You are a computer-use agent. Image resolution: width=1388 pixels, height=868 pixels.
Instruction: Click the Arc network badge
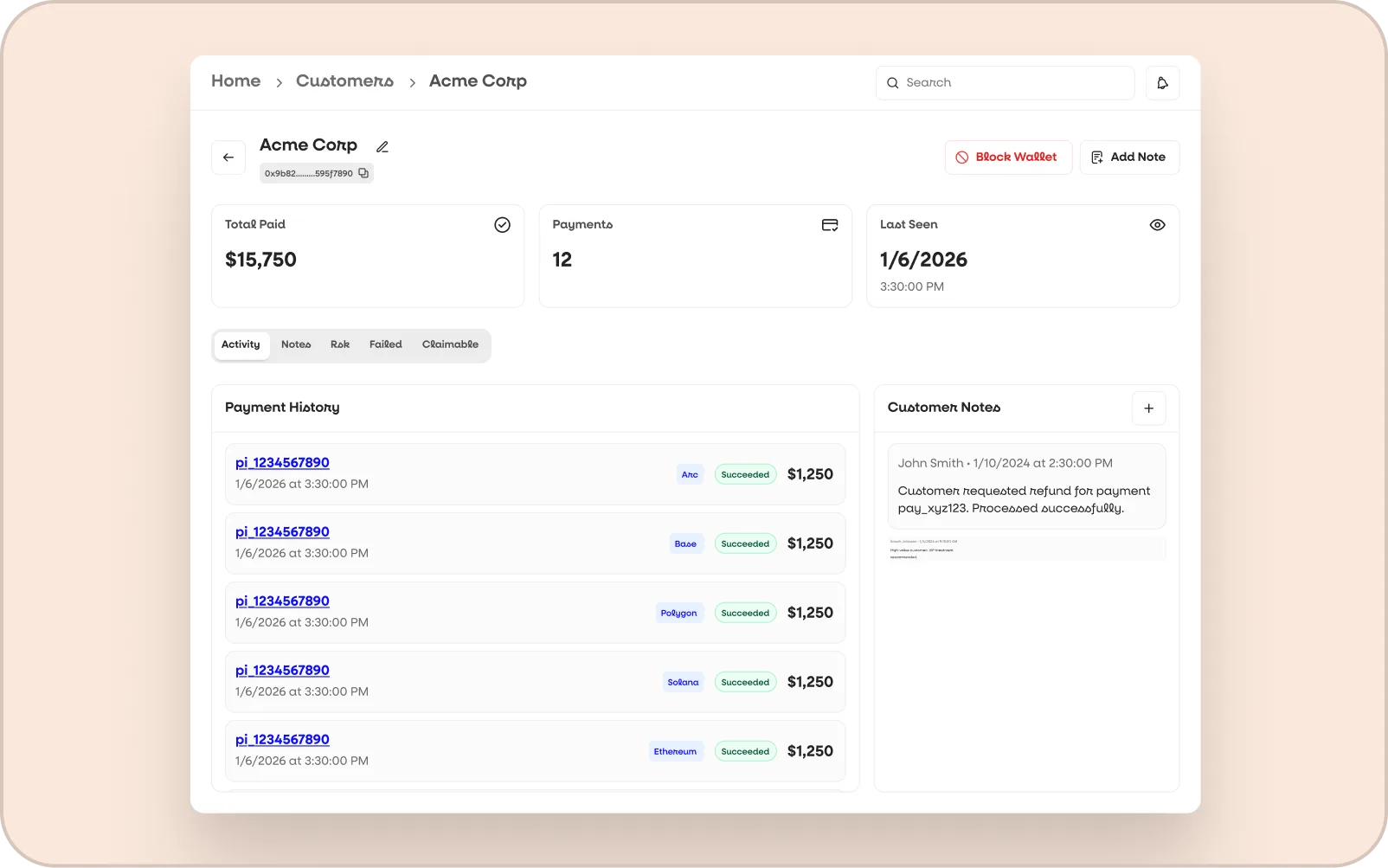point(690,475)
